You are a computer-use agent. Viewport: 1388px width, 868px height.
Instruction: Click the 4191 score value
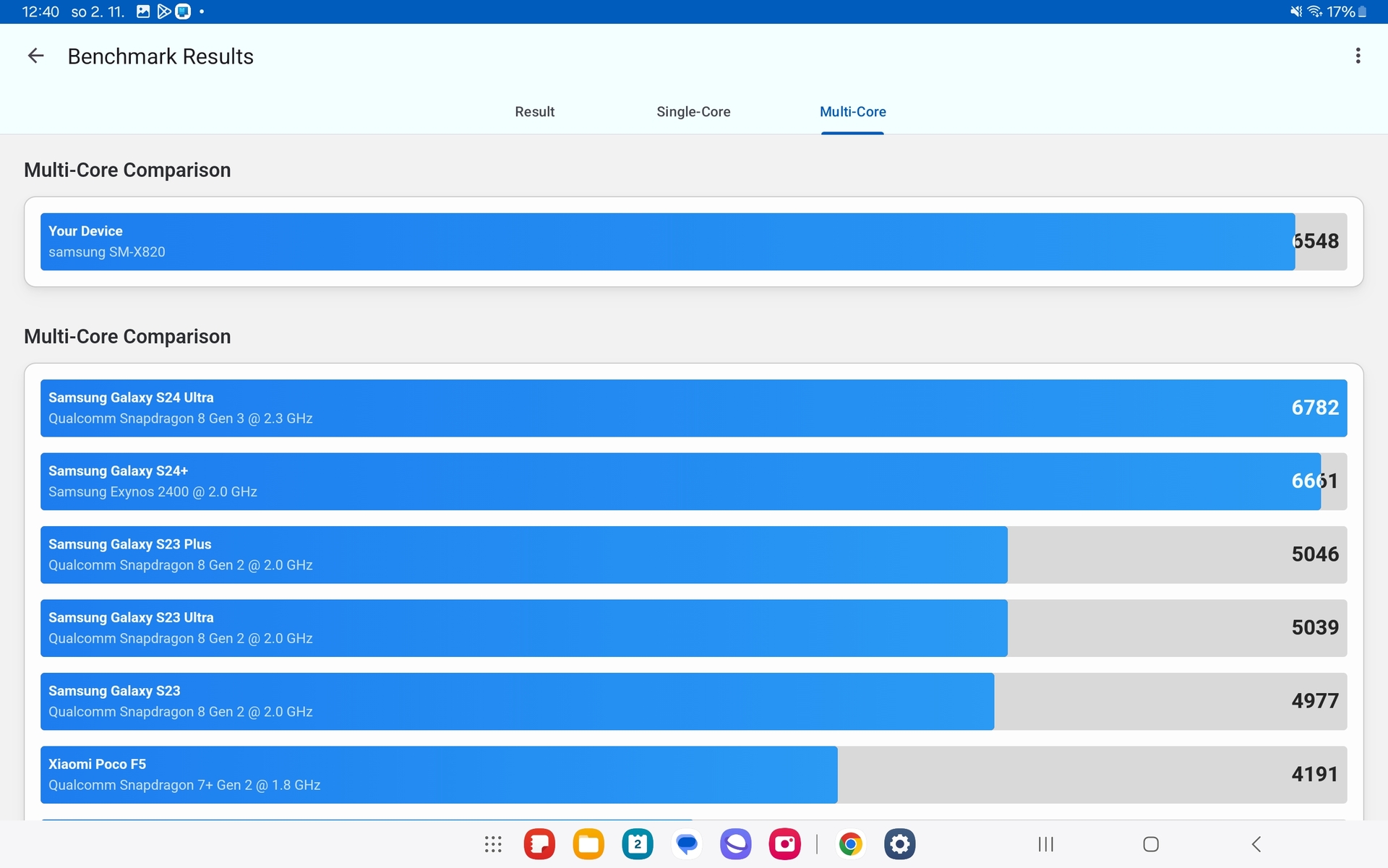click(x=1315, y=774)
